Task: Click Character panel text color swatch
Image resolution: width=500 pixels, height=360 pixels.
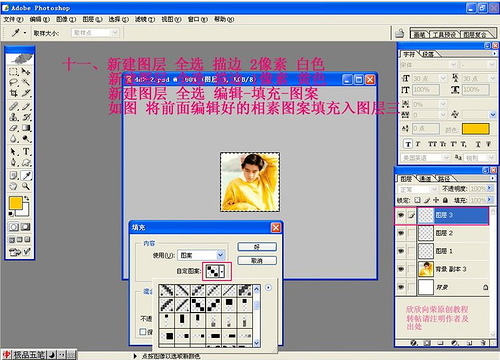Action: click(475, 129)
